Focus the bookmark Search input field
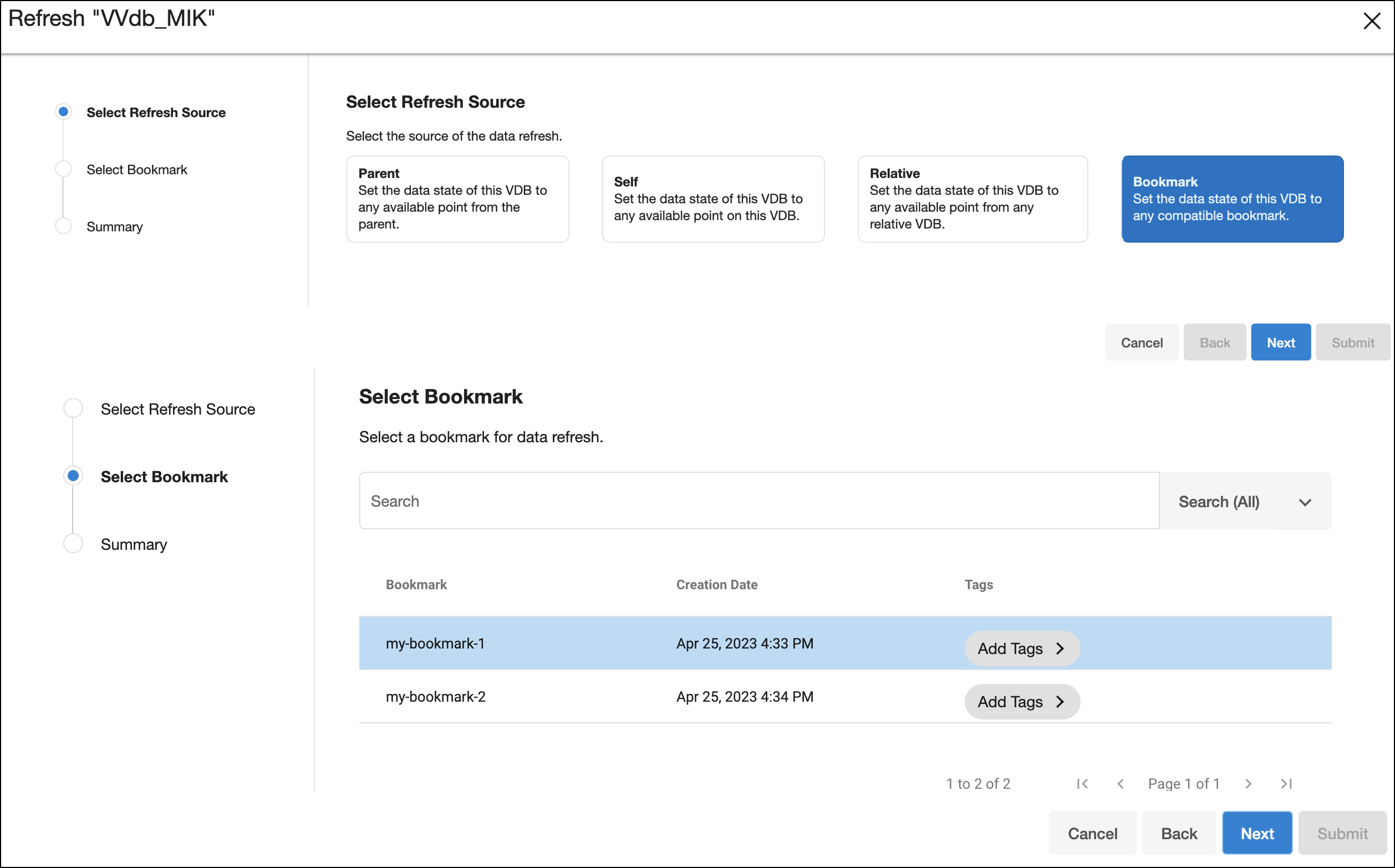Viewport: 1395px width, 868px height. point(758,501)
